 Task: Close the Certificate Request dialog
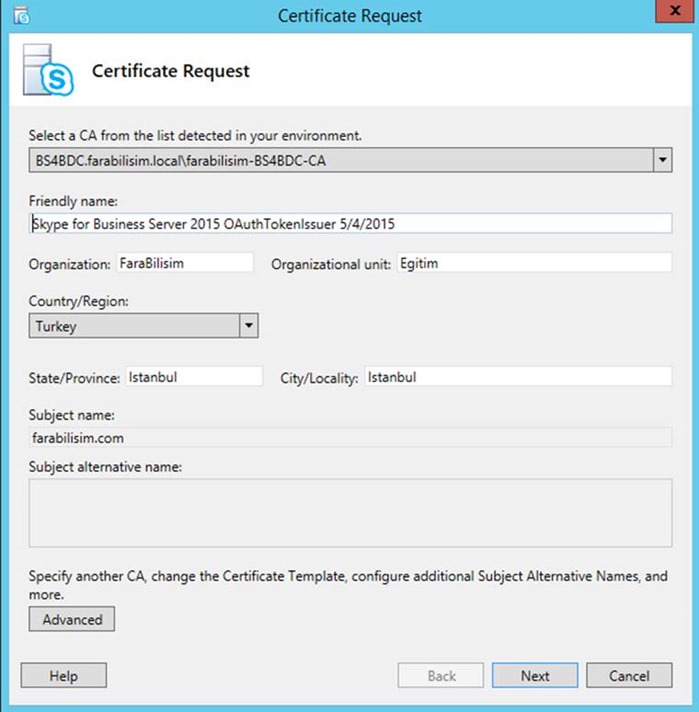point(674,11)
